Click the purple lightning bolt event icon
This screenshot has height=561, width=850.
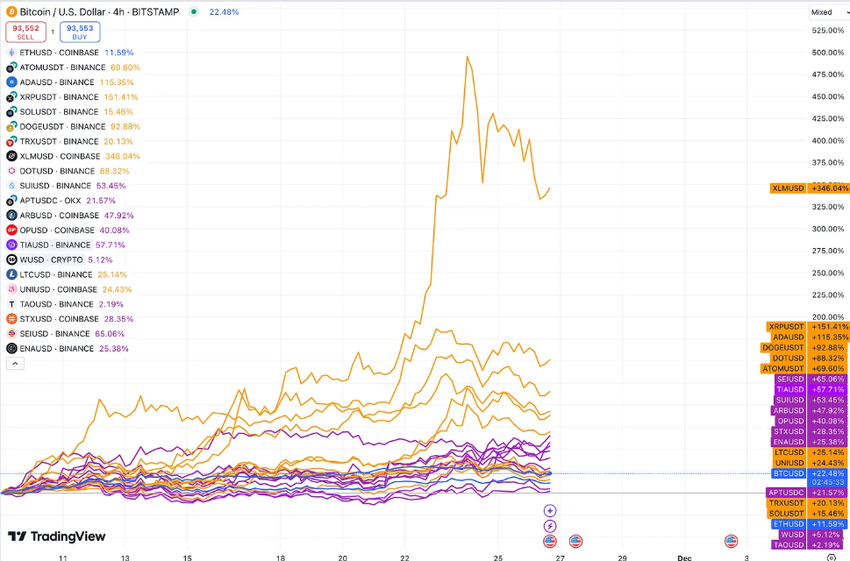tap(550, 526)
